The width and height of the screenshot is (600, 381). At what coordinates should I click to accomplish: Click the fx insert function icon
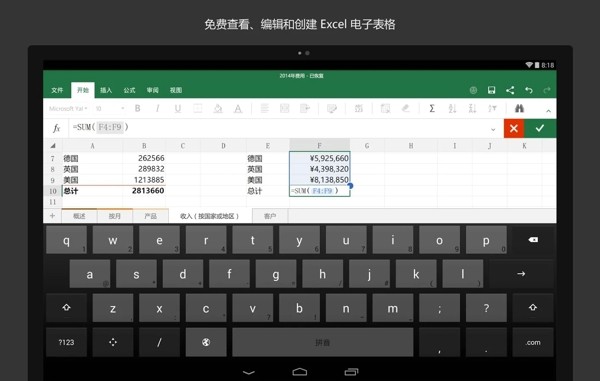point(57,128)
